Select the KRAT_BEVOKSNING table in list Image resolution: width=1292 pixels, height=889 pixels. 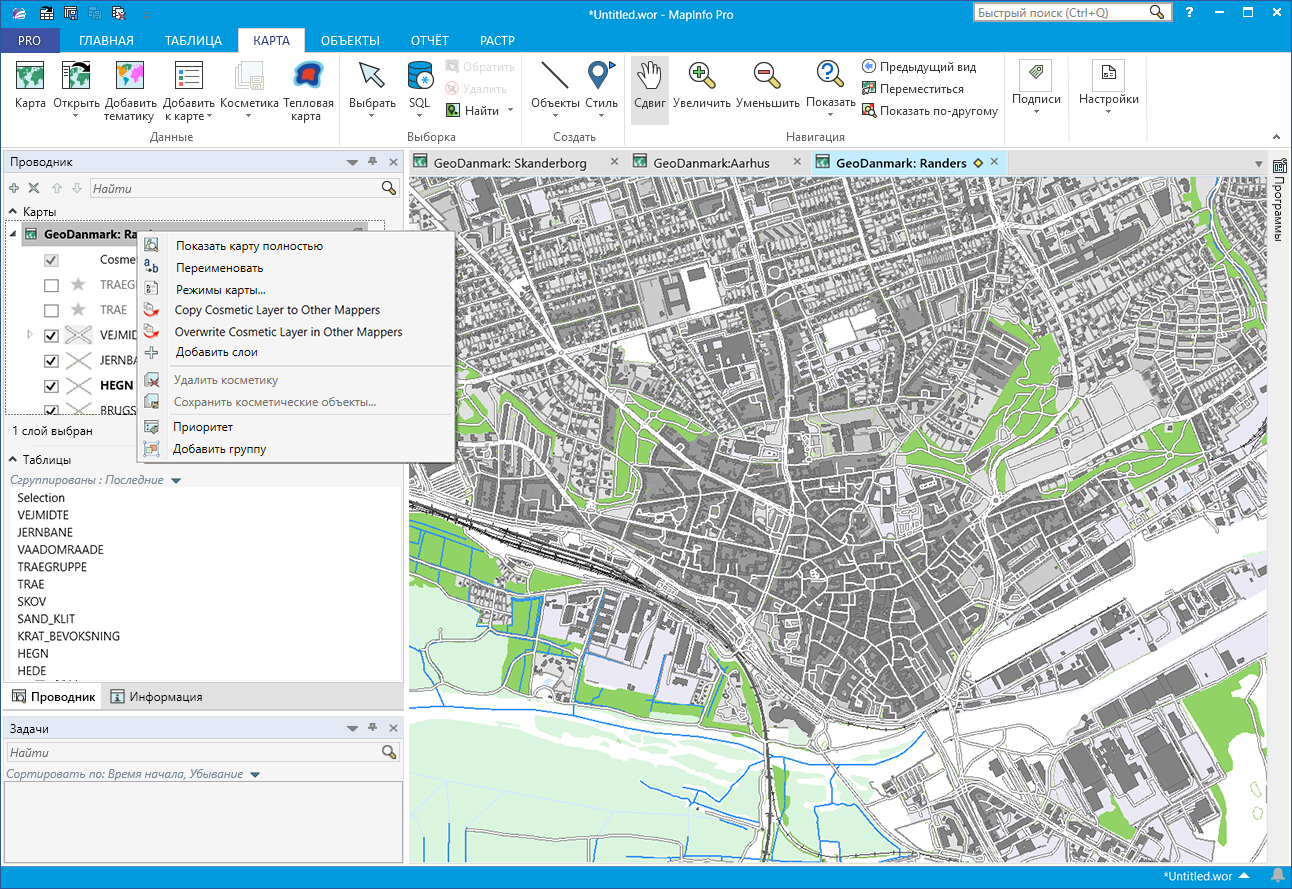click(x=69, y=636)
